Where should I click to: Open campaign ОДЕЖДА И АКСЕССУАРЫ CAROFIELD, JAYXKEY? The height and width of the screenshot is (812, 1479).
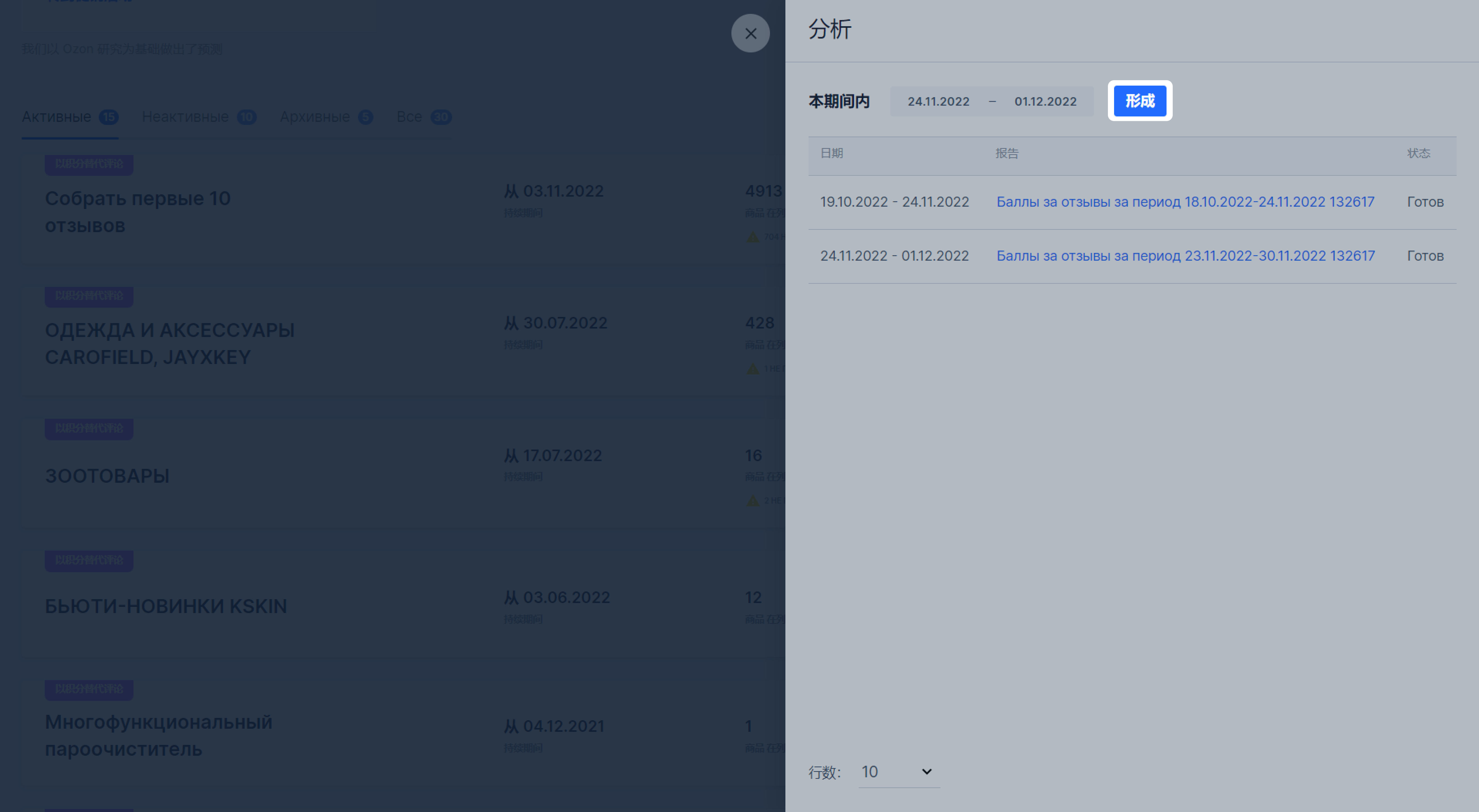pyautogui.click(x=170, y=344)
